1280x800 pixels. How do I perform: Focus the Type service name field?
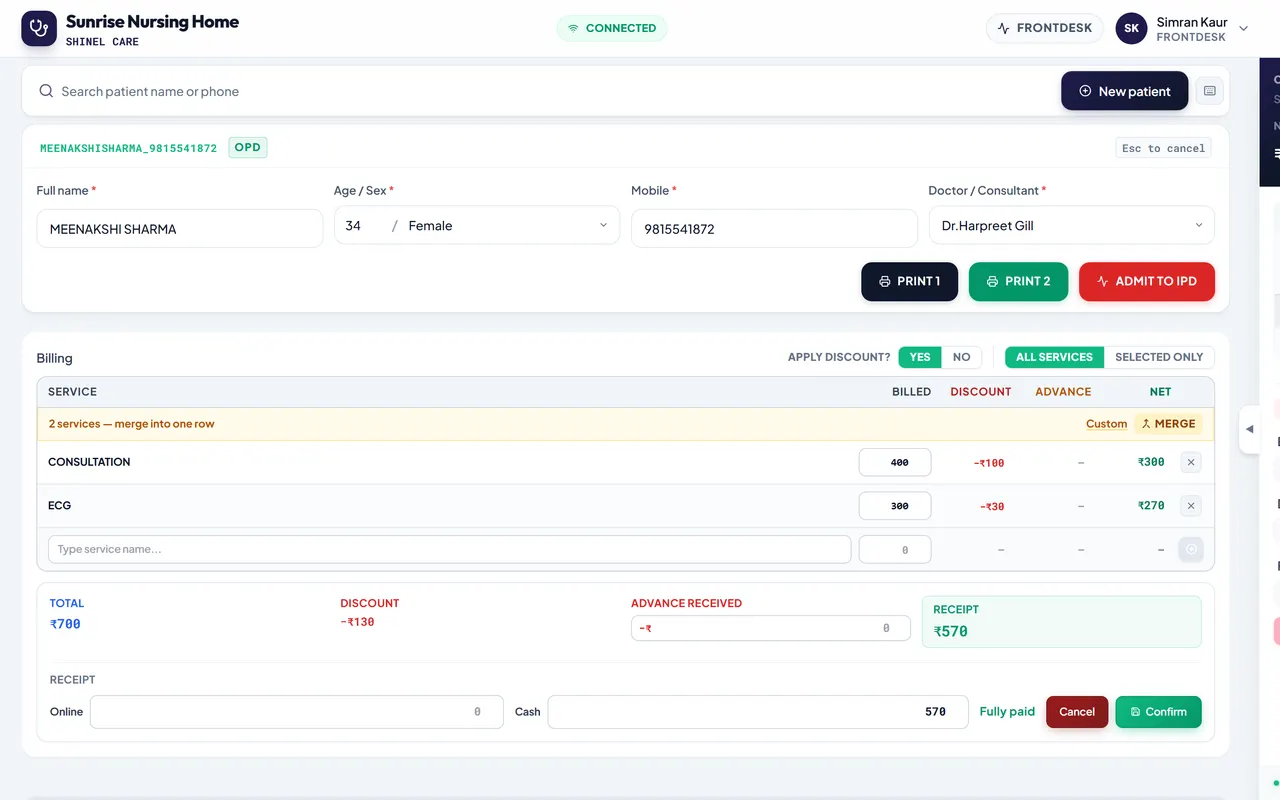pos(449,549)
